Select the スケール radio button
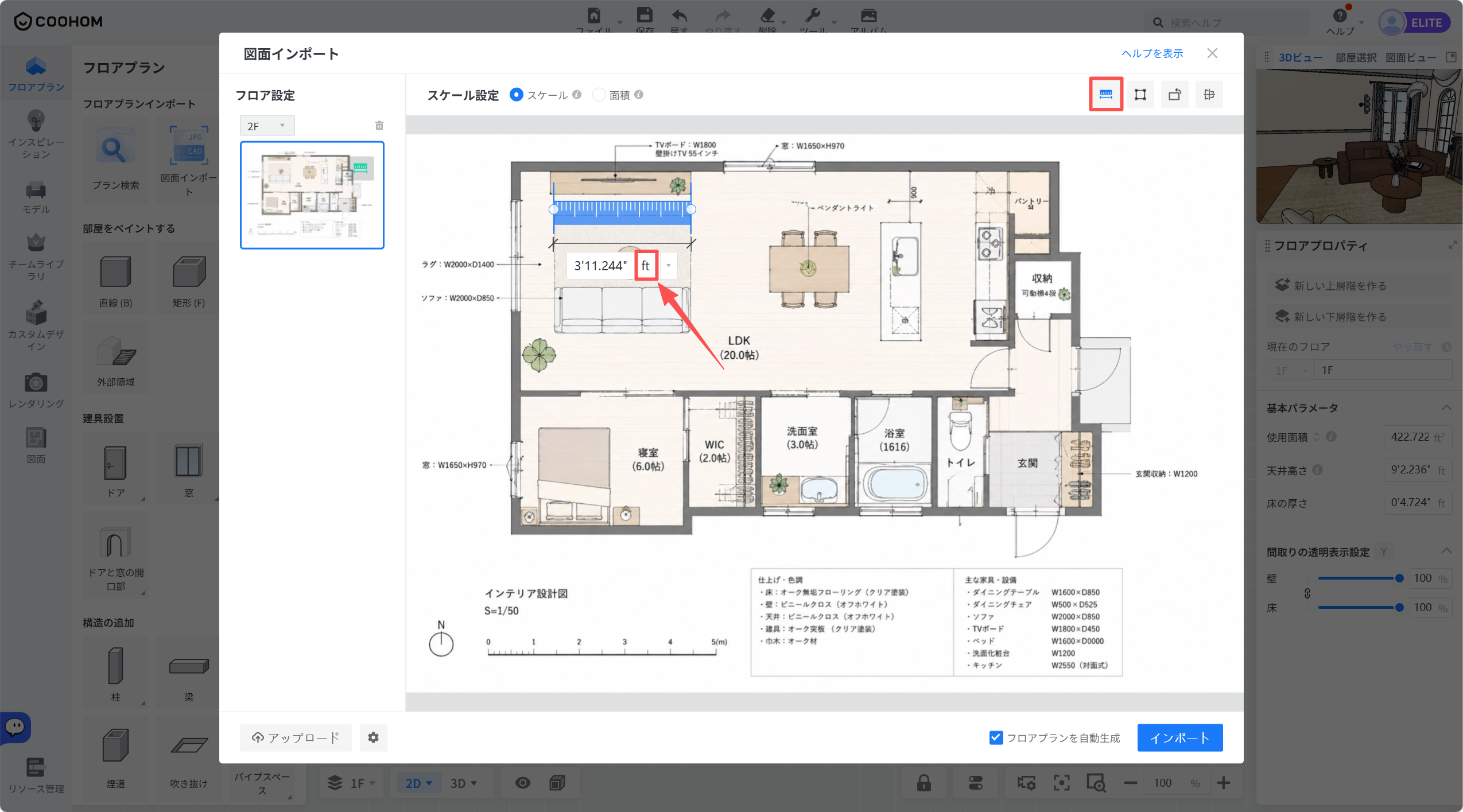Image resolution: width=1463 pixels, height=812 pixels. 516,95
